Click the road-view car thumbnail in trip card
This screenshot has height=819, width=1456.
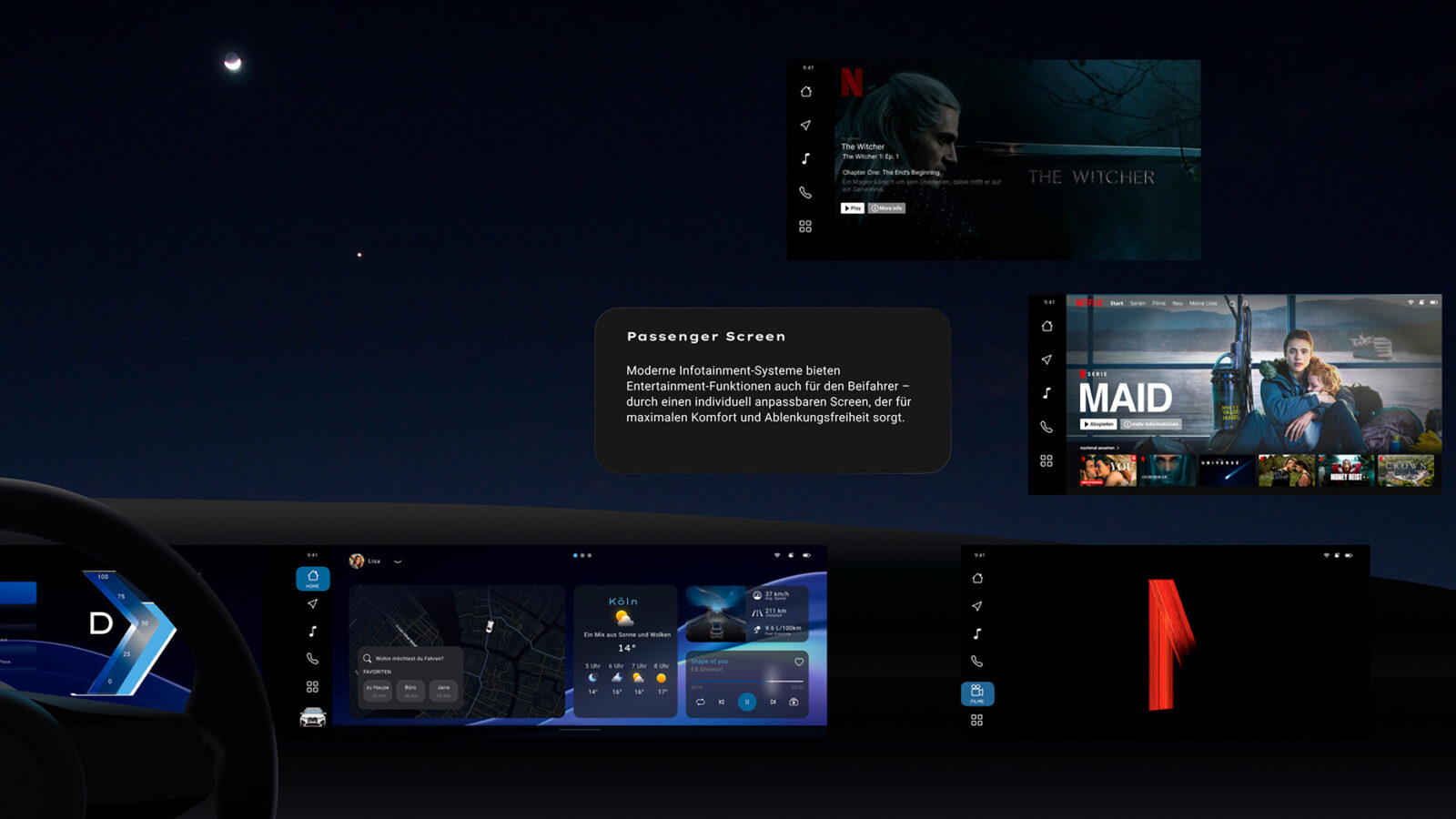(715, 615)
